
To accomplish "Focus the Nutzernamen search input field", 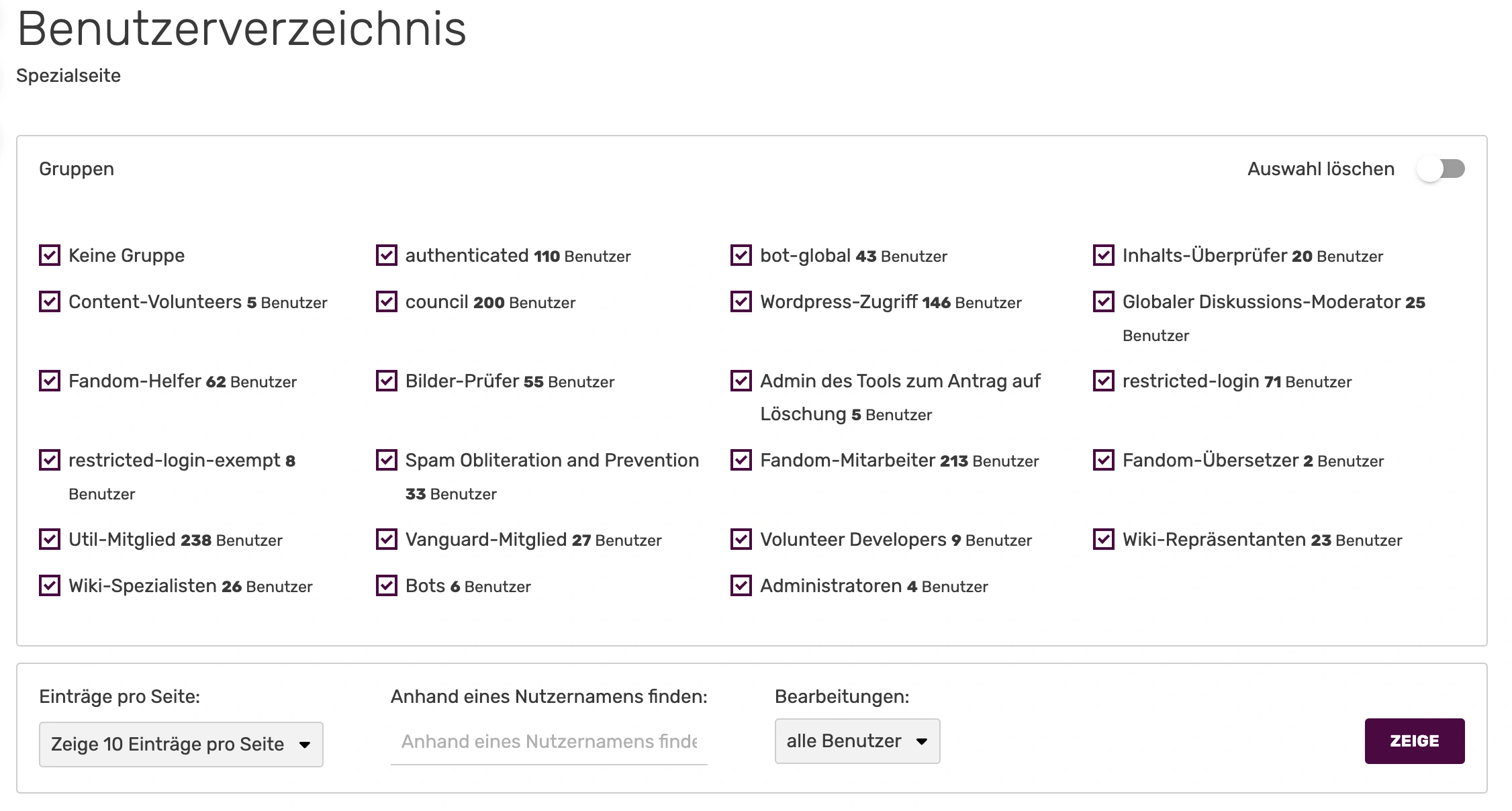I will click(549, 742).
